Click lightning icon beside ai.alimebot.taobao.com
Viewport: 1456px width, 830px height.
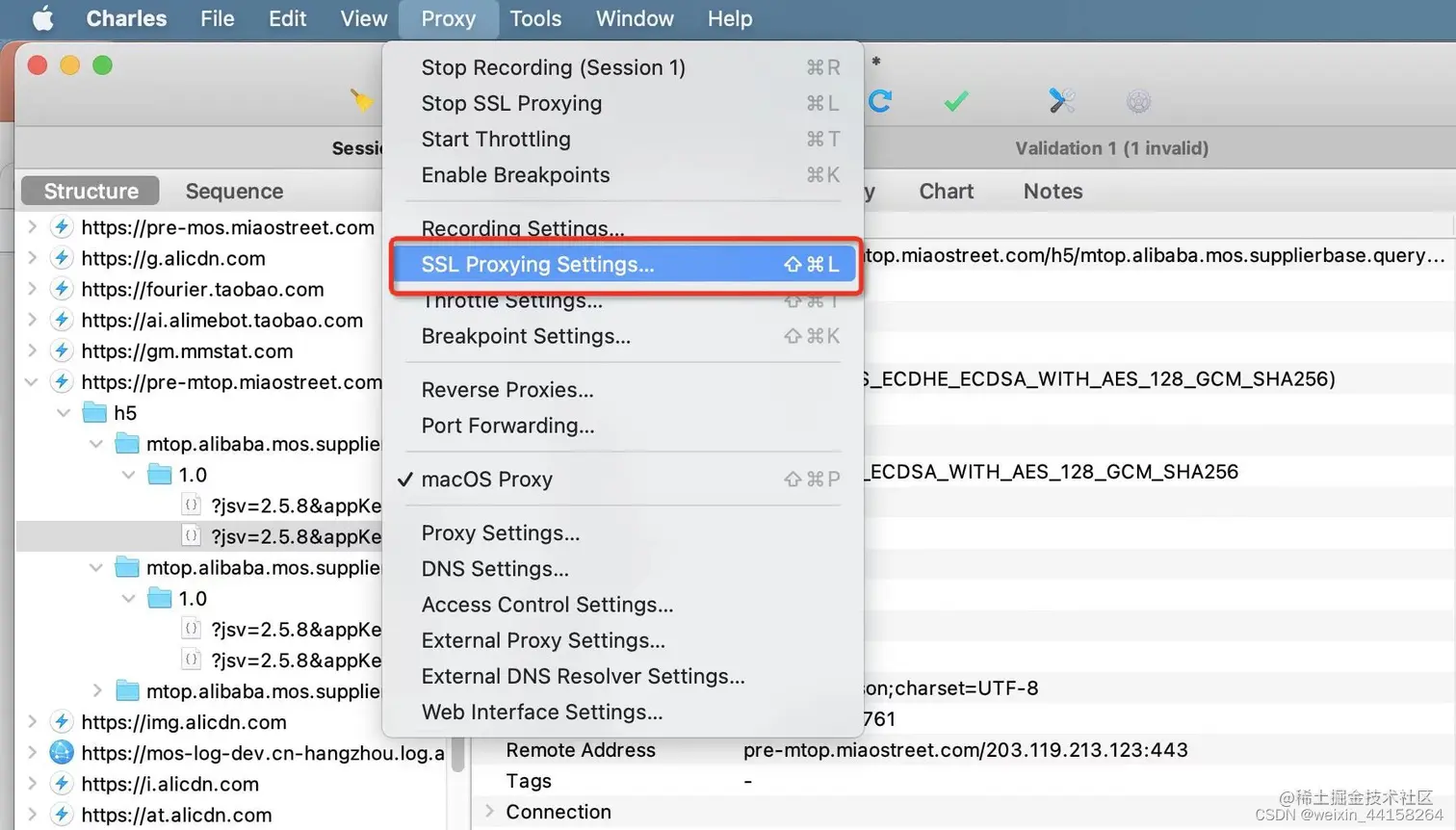[x=62, y=320]
